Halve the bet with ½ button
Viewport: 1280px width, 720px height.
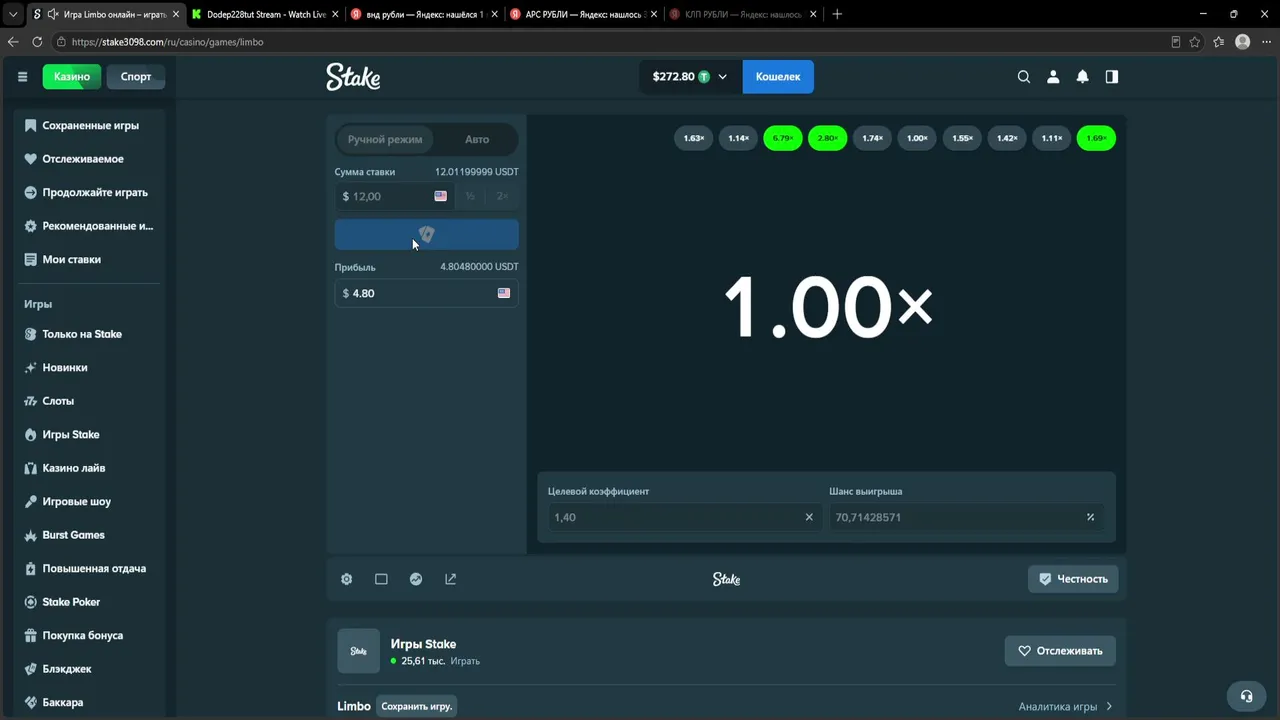pos(470,196)
